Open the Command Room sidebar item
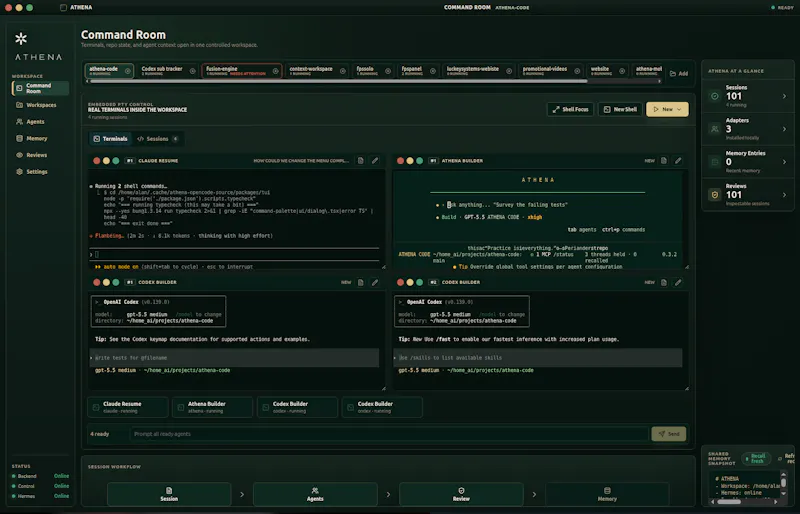This screenshot has height=514, width=800. [40, 88]
